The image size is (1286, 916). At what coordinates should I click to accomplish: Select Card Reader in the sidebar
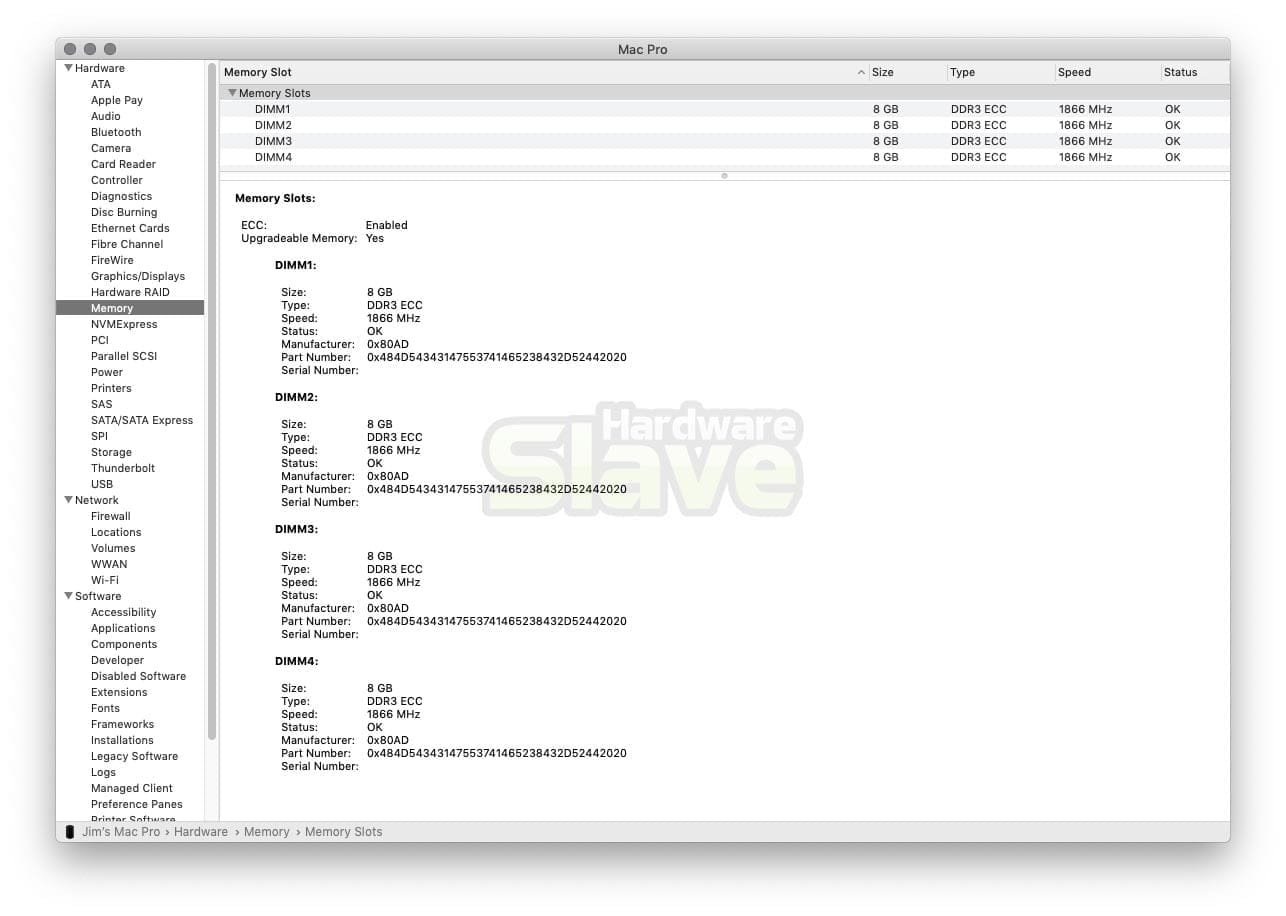point(123,164)
